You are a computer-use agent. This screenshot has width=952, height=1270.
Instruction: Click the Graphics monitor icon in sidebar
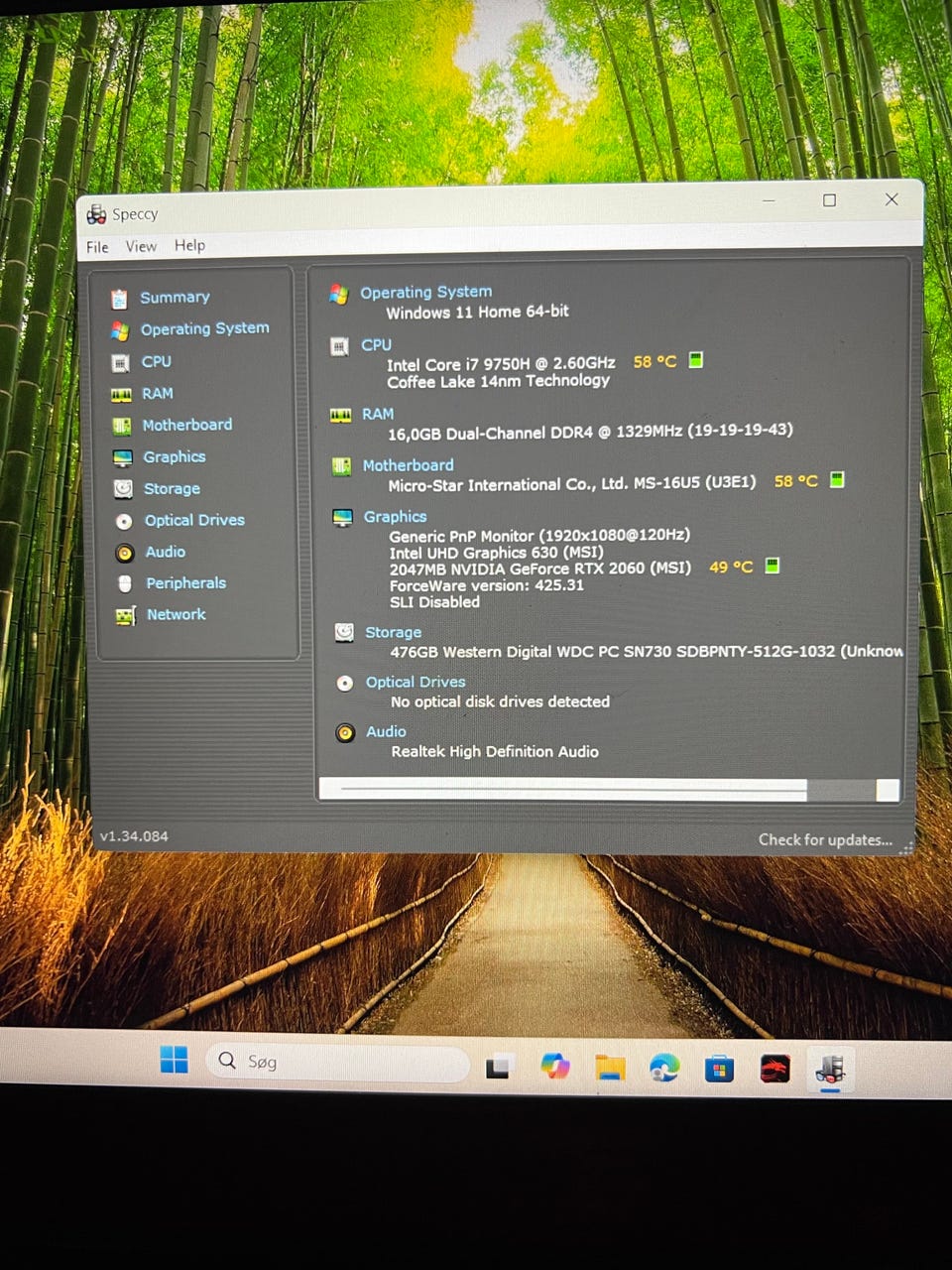(x=123, y=458)
